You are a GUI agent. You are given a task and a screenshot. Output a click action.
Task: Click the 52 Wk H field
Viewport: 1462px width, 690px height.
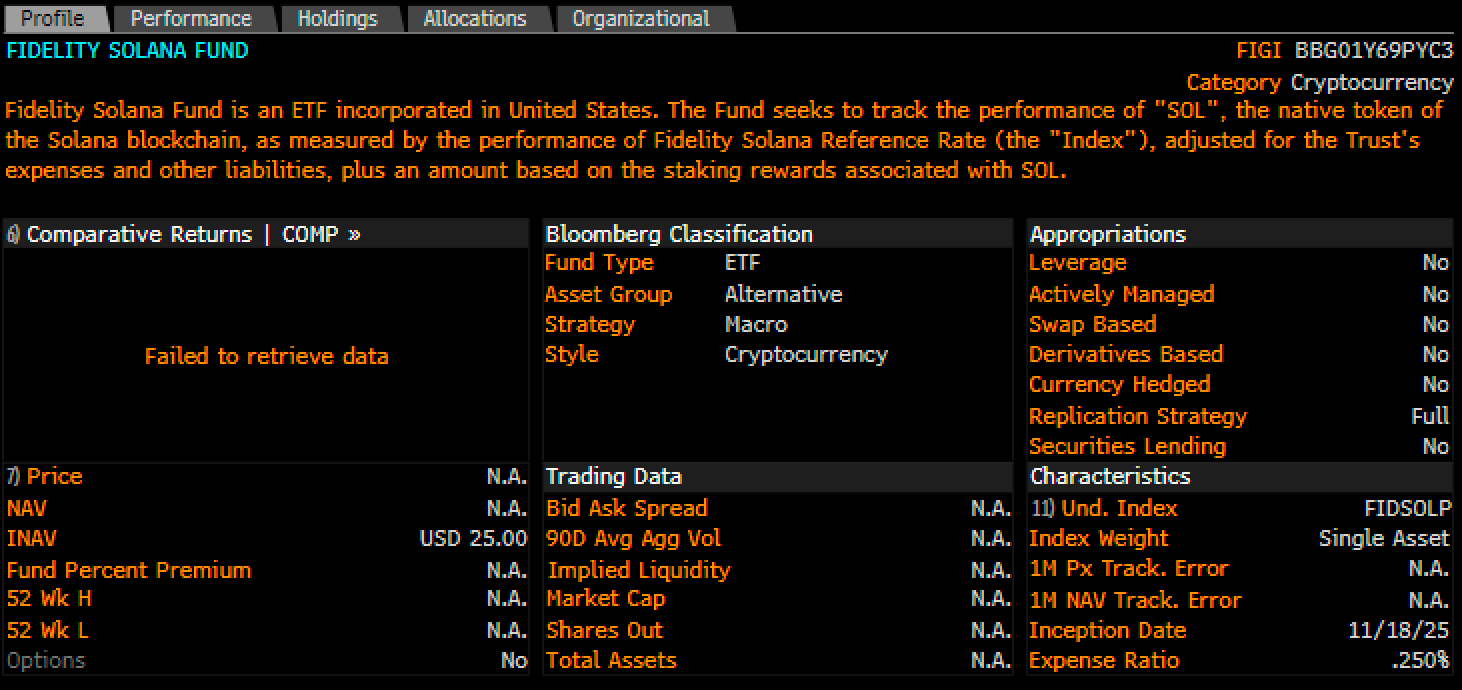(x=48, y=599)
